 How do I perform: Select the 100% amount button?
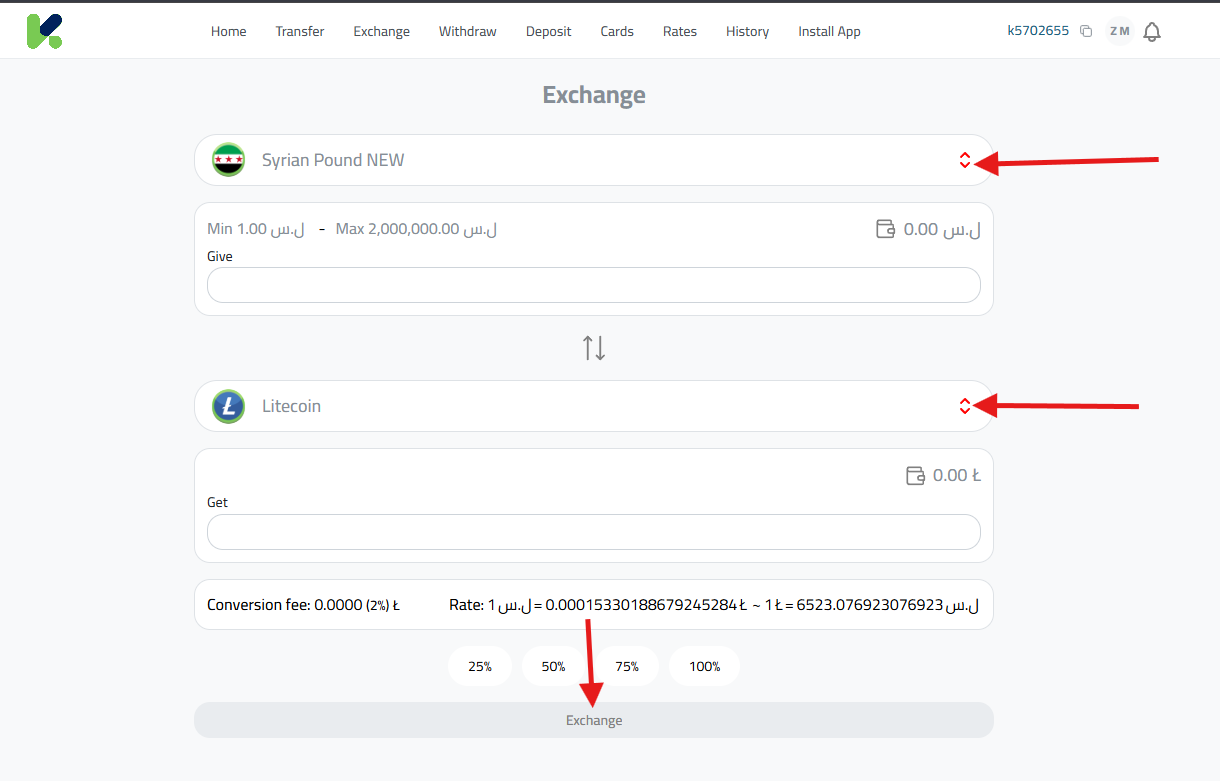[704, 665]
